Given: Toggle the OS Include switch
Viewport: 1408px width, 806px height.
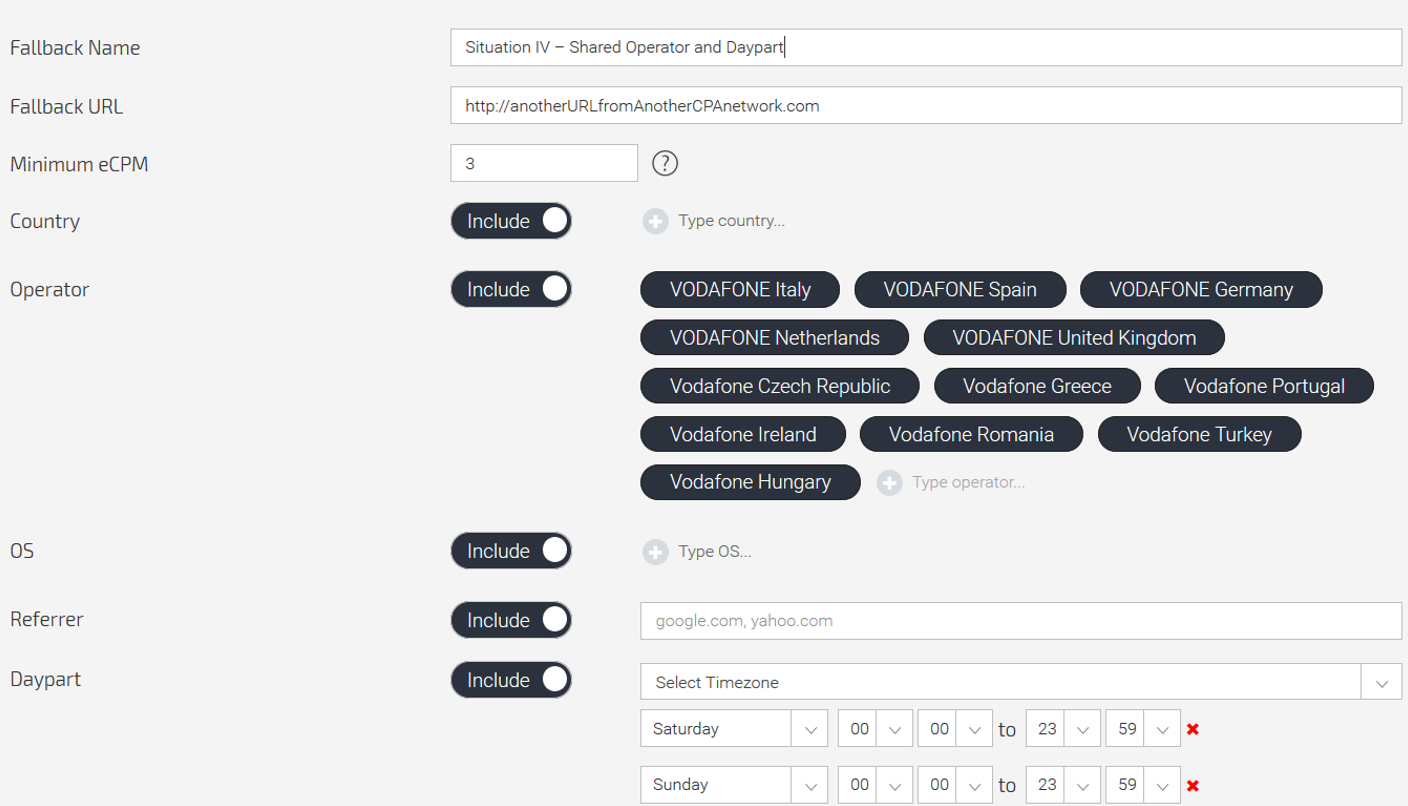Looking at the screenshot, I should pyautogui.click(x=511, y=551).
